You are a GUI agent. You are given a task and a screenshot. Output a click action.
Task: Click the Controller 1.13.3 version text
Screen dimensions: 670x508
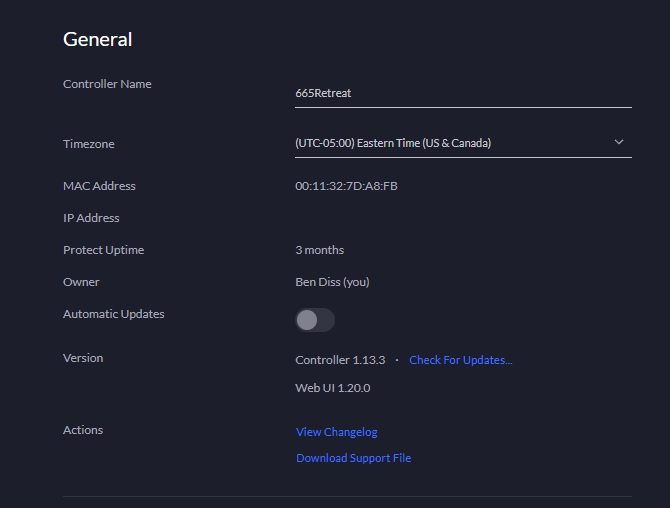(340, 360)
